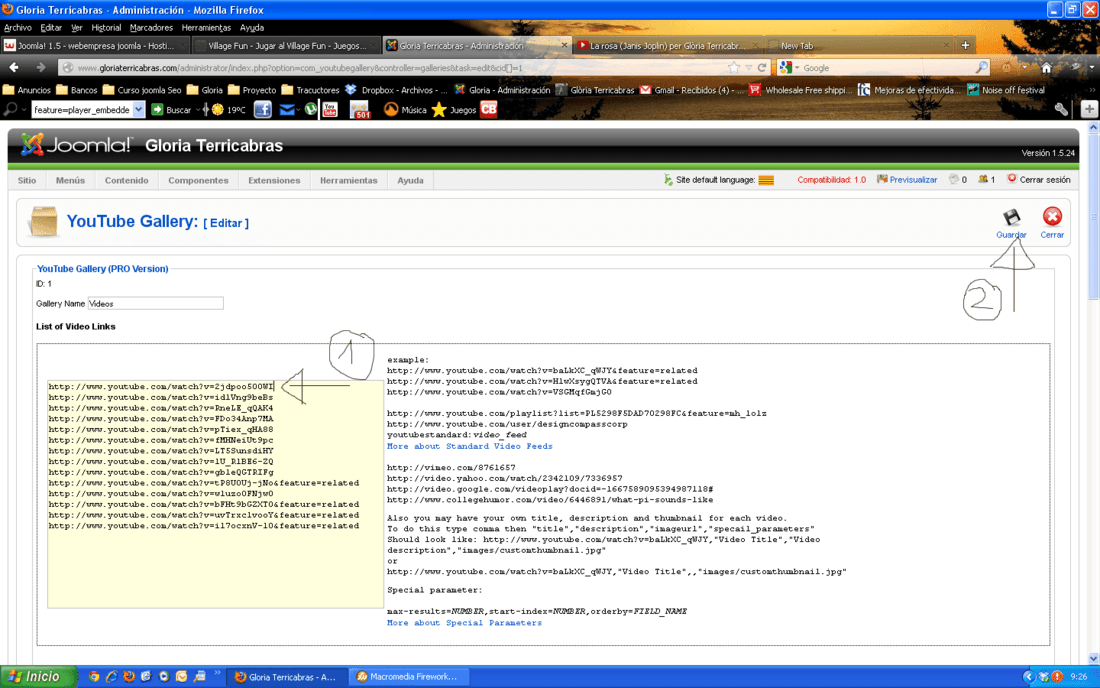Open the Curso joomla Seo bookmark folder
Image resolution: width=1100 pixels, height=688 pixels.
coord(142,90)
